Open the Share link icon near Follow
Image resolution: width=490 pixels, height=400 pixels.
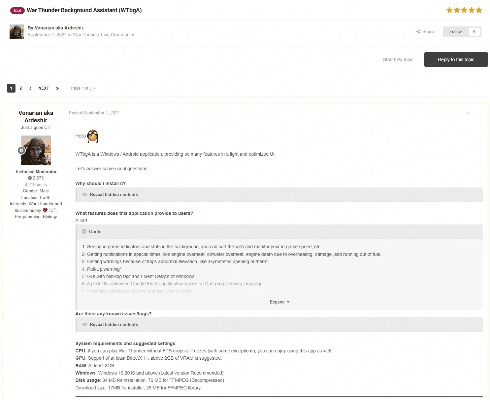[x=425, y=32]
